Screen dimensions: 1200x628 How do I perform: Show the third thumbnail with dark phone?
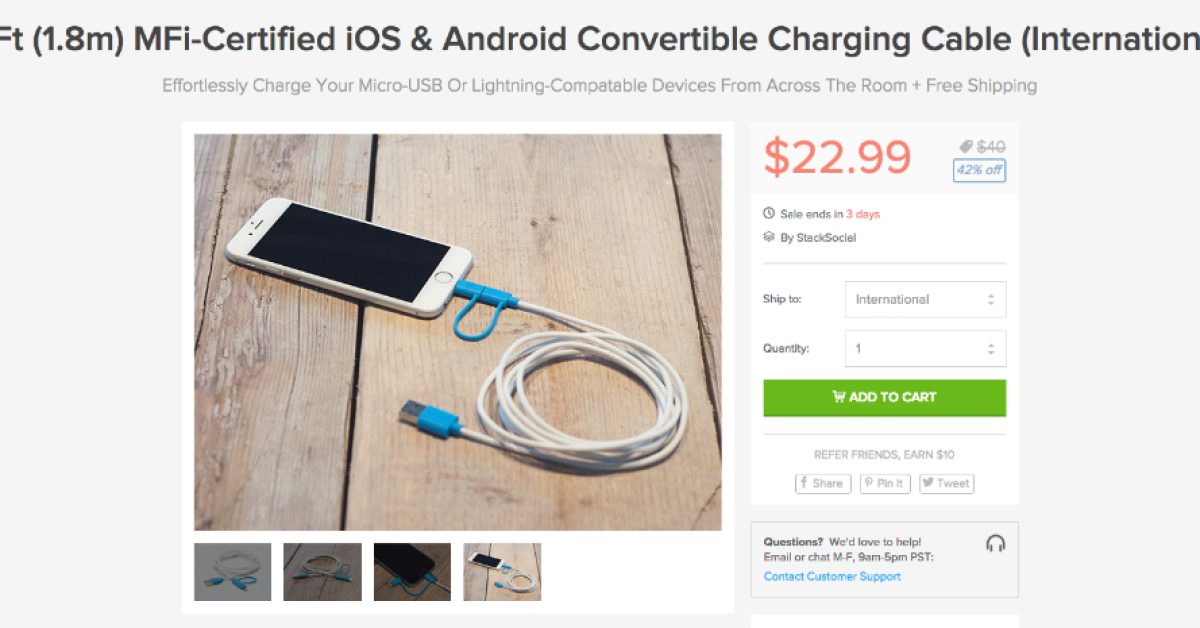pos(412,572)
